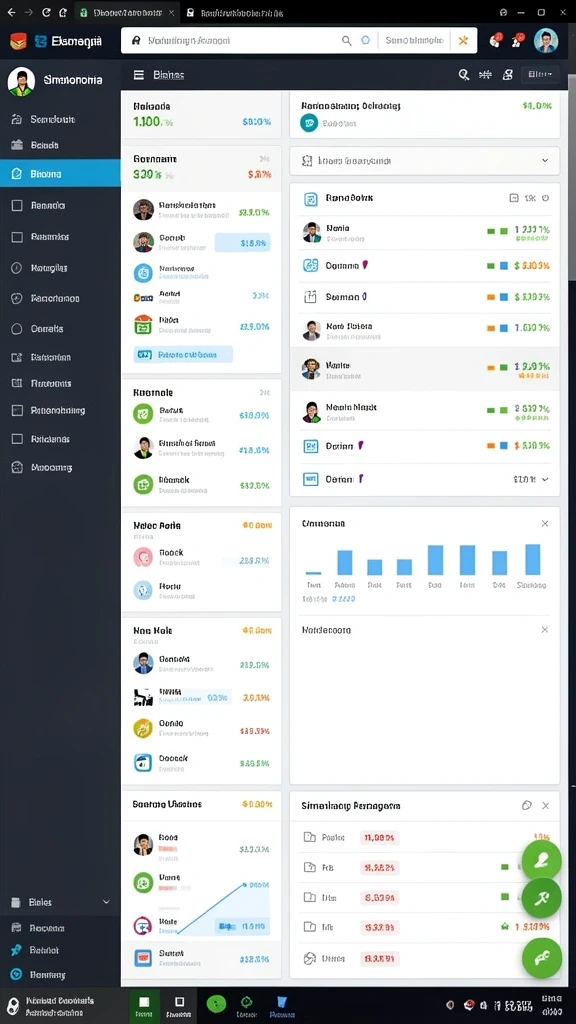This screenshot has height=1024, width=576.
Task: Click the bottommost green floating wrench button
Action: click(541, 957)
